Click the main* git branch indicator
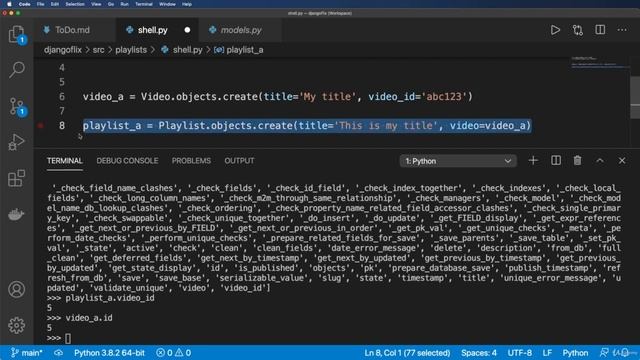The height and width of the screenshot is (360, 640). pyautogui.click(x=26, y=353)
